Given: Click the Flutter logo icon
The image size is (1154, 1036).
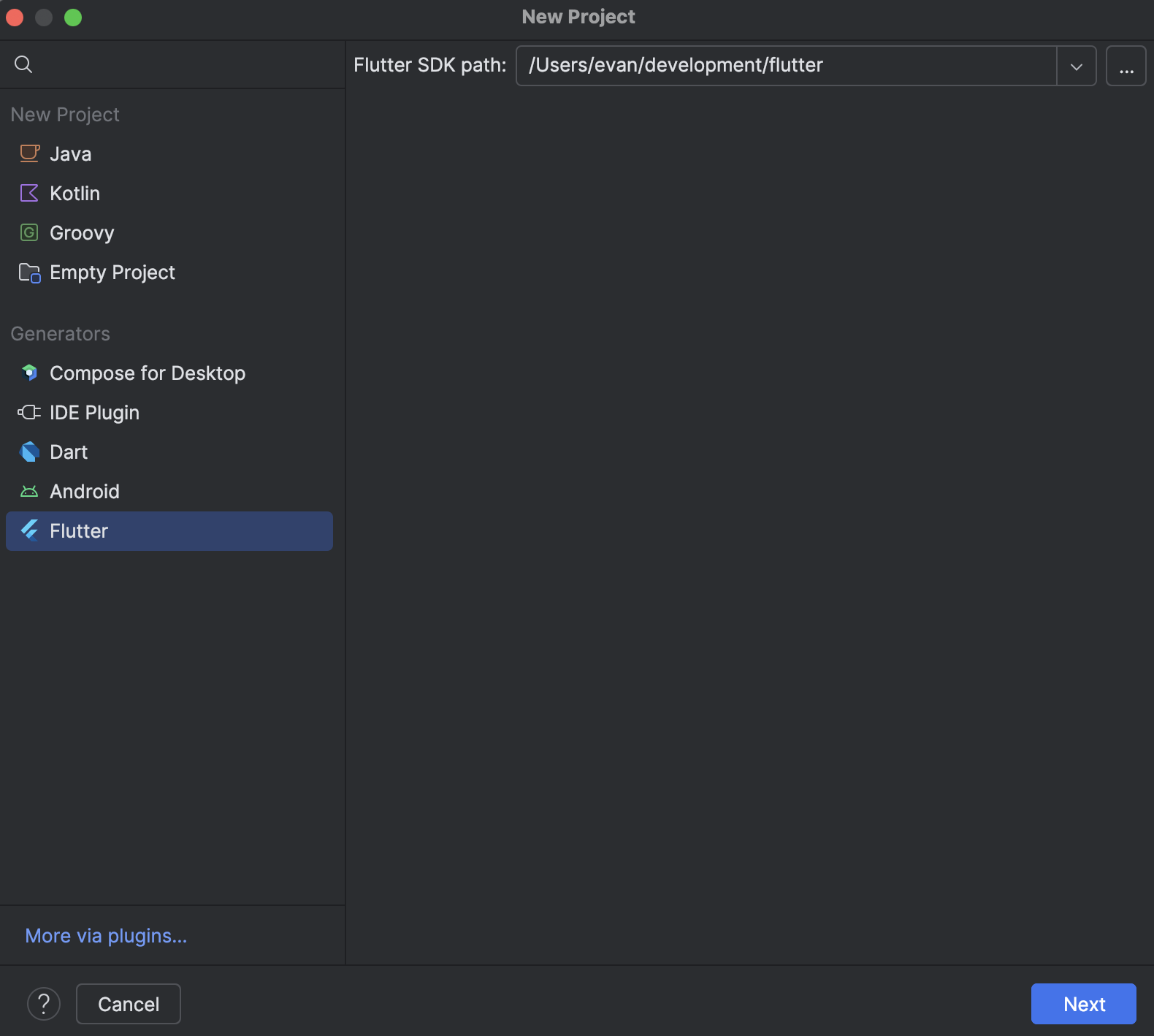Looking at the screenshot, I should [29, 530].
